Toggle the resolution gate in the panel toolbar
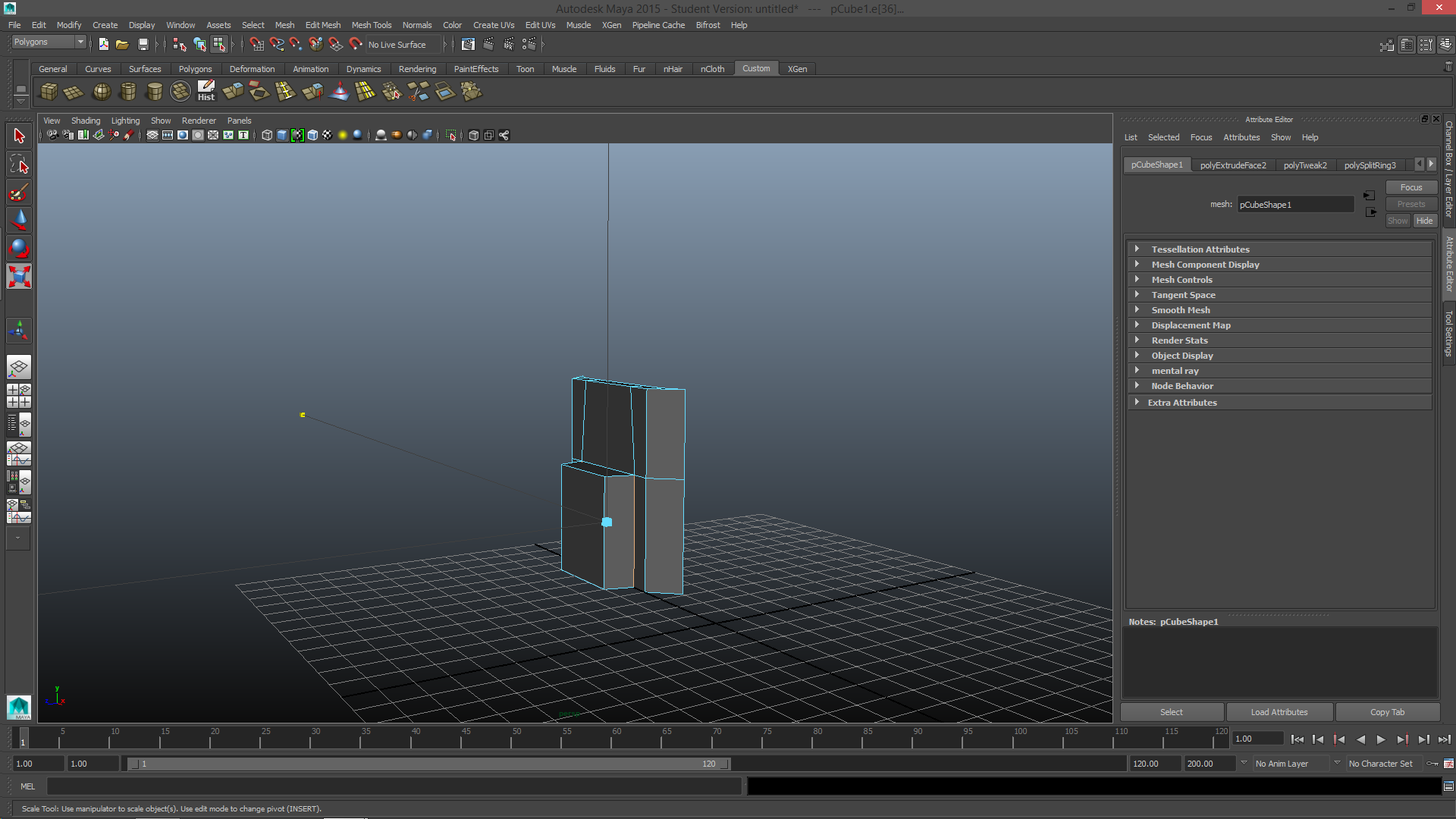 [x=183, y=135]
